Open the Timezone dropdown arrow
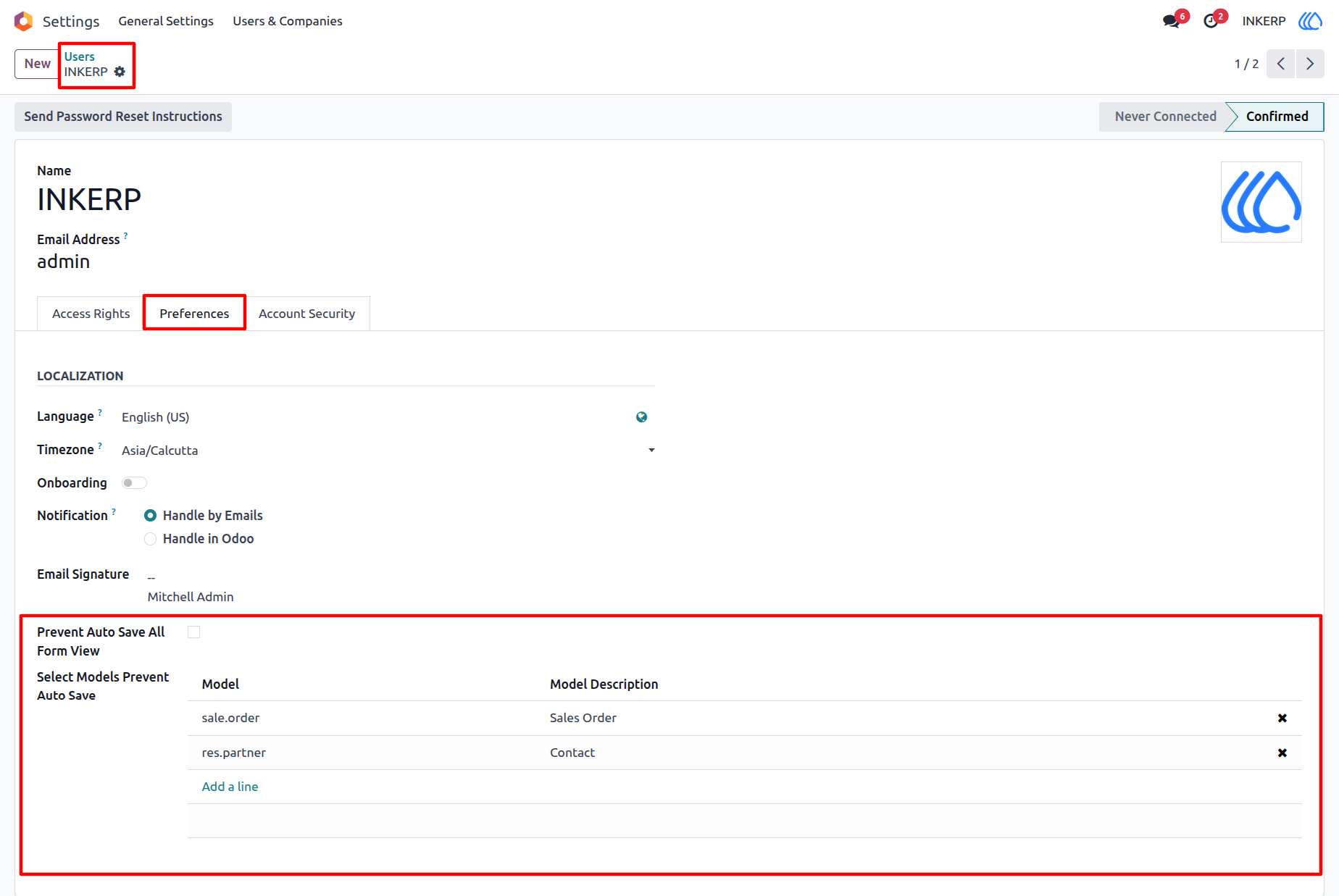 (x=651, y=451)
